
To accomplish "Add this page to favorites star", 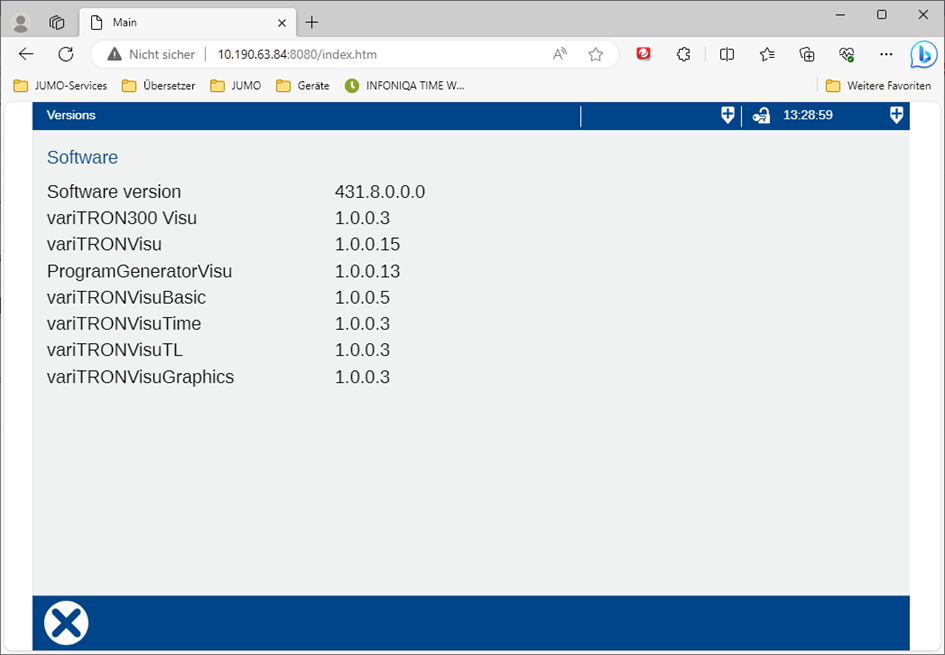I will pyautogui.click(x=596, y=54).
